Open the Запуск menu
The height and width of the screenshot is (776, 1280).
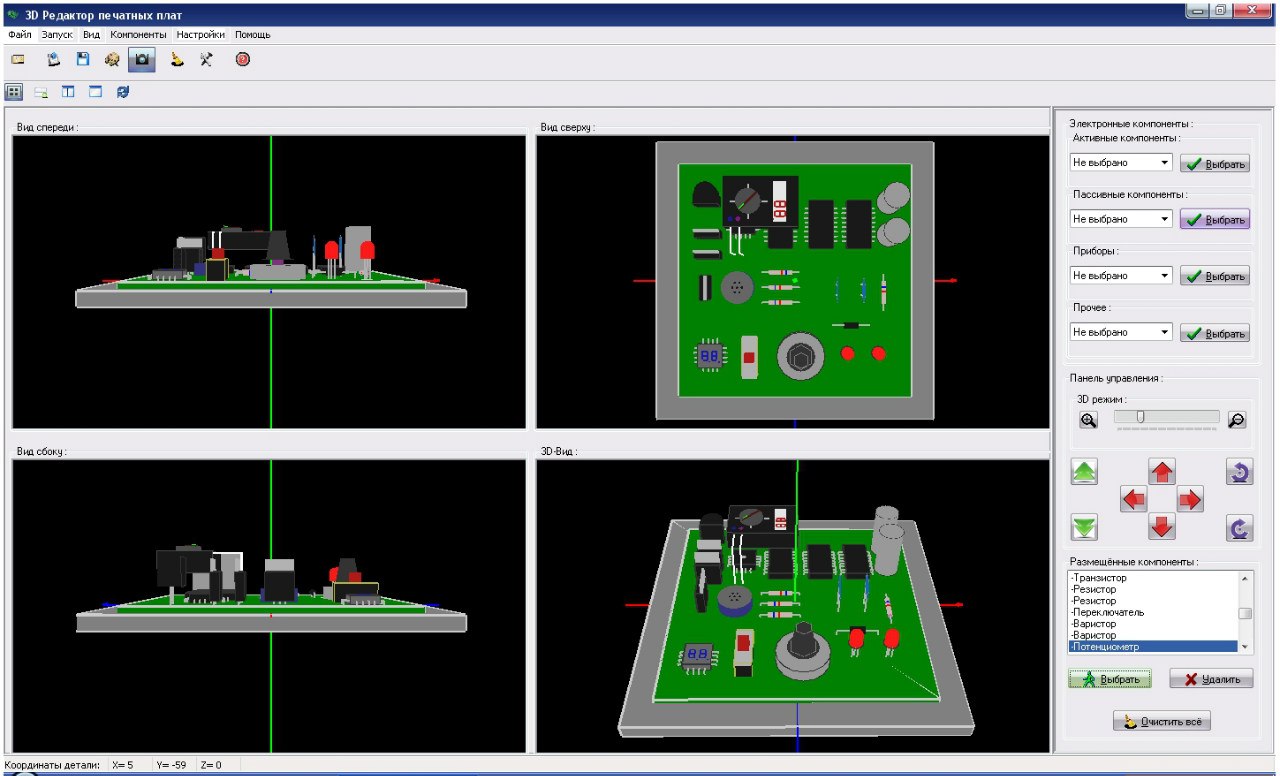click(58, 34)
